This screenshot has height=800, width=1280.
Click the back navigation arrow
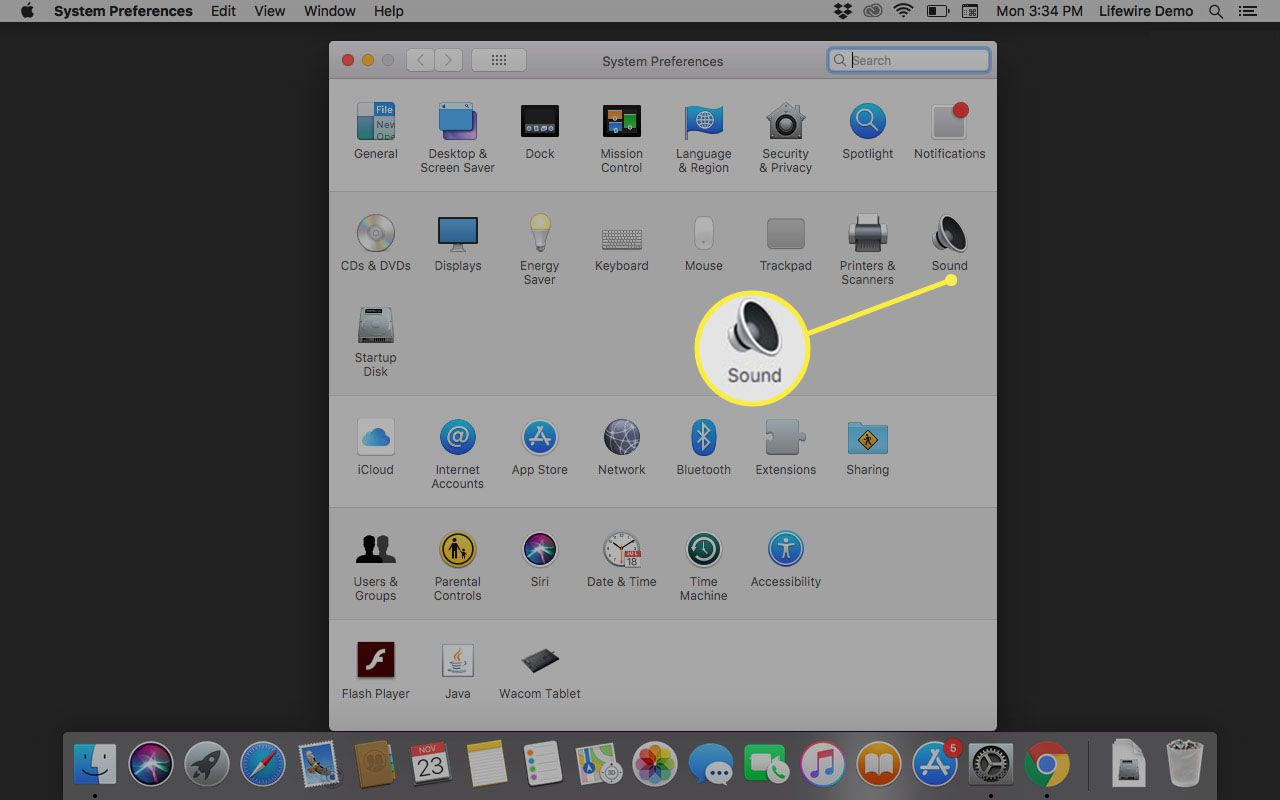pos(421,60)
